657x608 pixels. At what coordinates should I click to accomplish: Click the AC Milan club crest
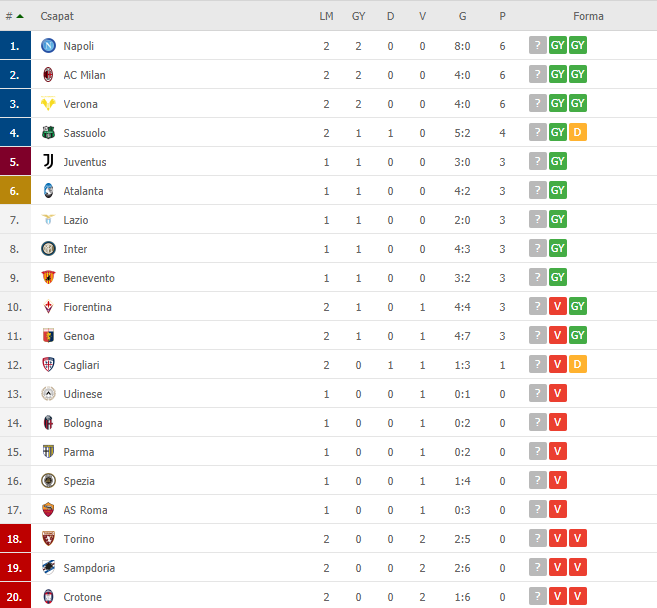point(49,75)
